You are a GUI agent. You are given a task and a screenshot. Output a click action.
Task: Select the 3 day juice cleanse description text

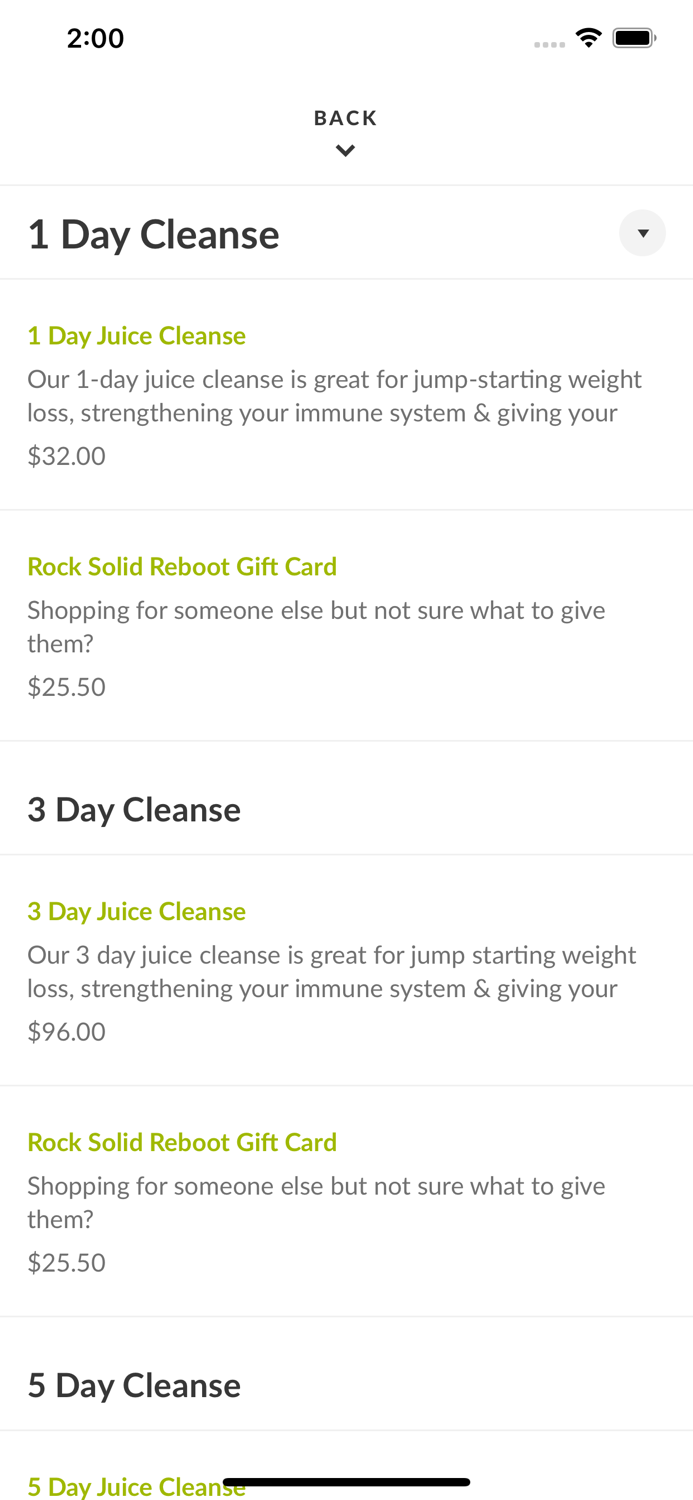point(332,972)
